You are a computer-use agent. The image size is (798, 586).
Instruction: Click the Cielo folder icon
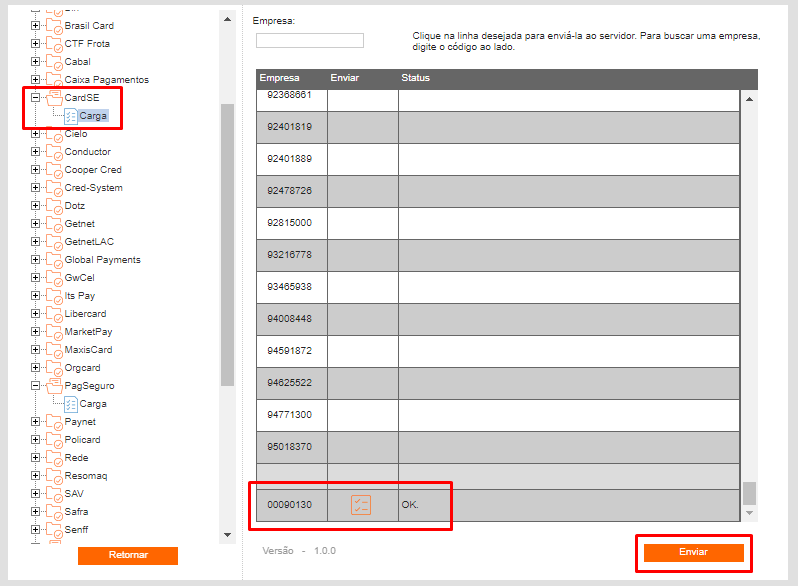54,134
